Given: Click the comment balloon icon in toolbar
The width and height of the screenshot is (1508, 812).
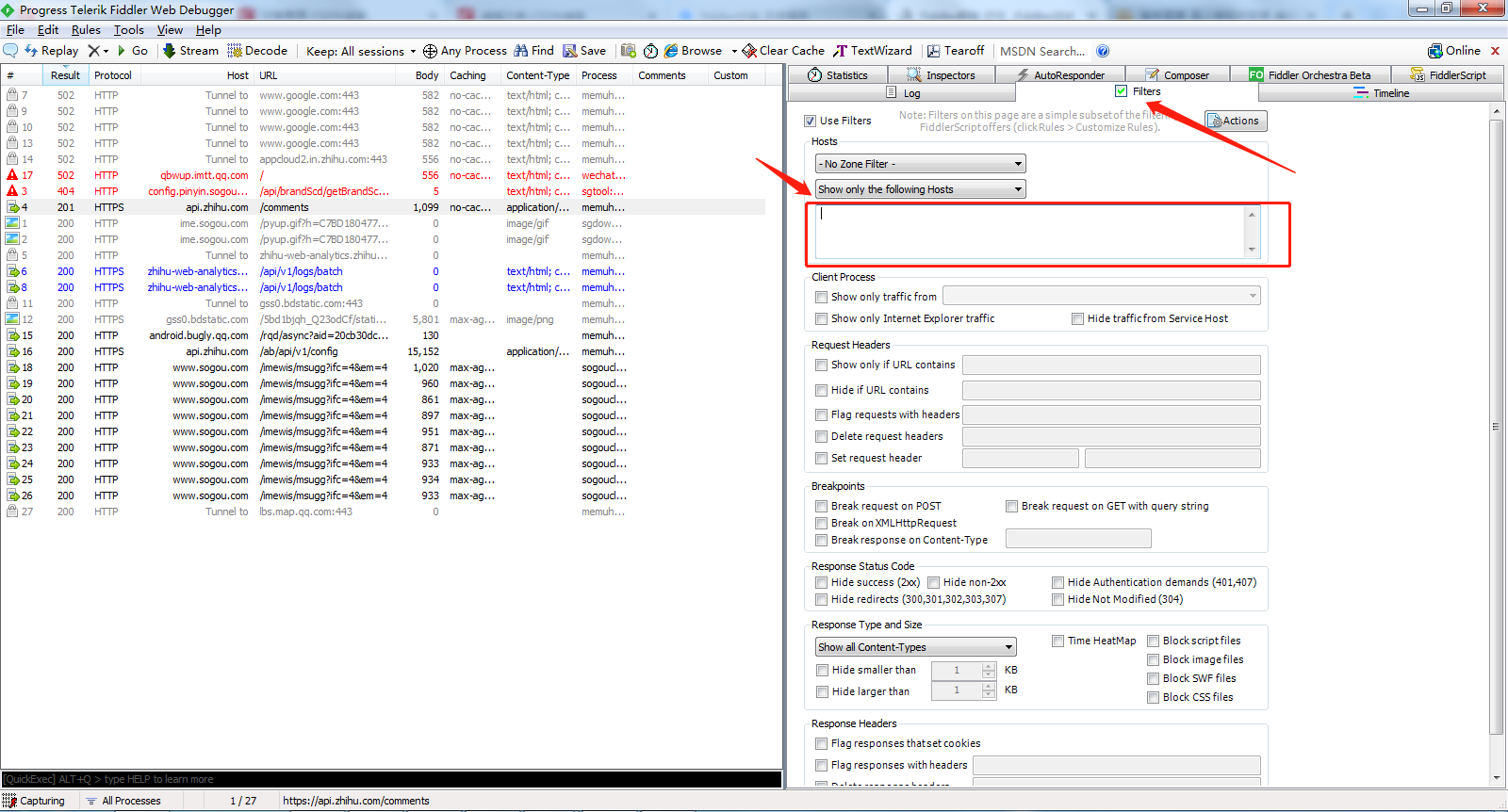Looking at the screenshot, I should pyautogui.click(x=11, y=51).
